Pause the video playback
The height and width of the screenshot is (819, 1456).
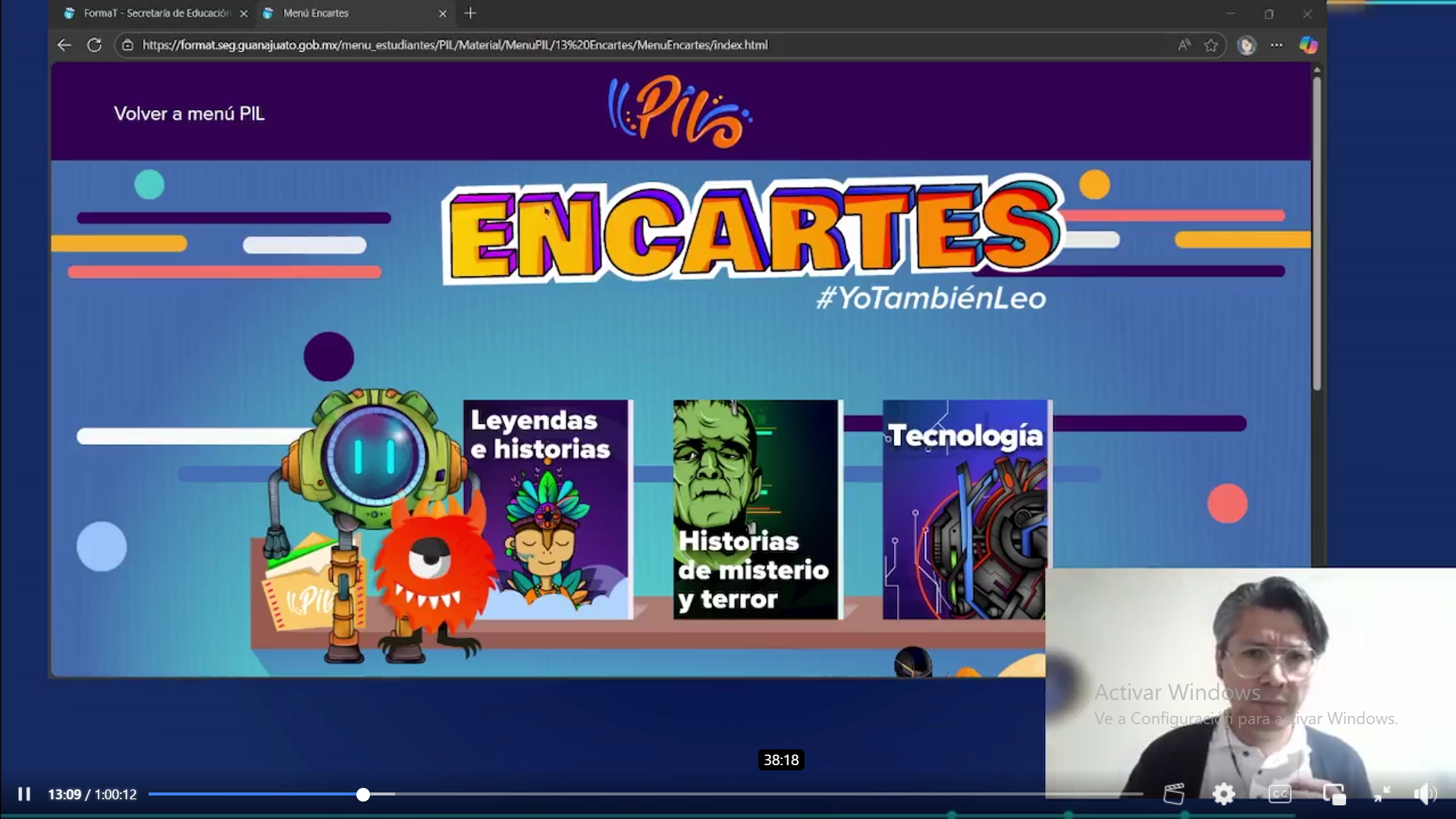[24, 794]
